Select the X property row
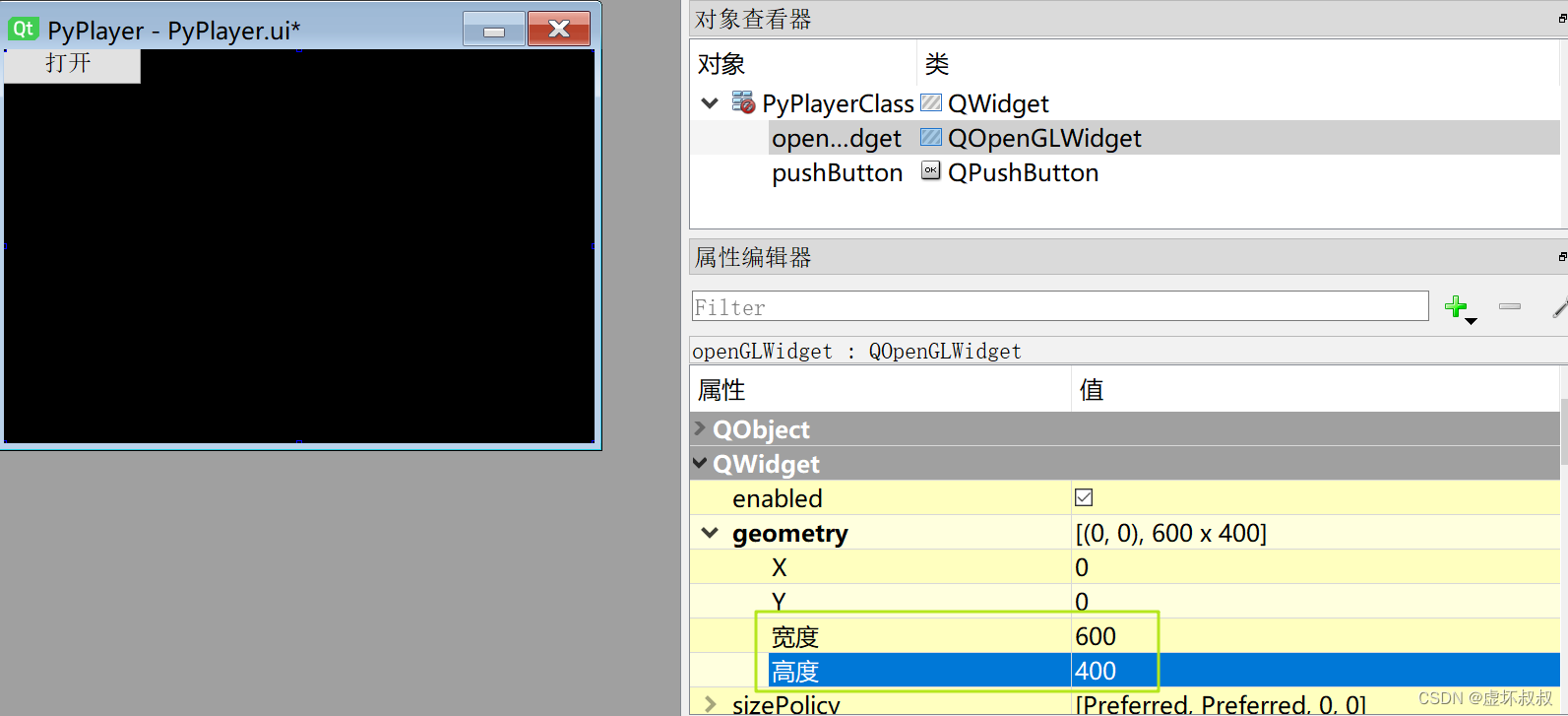 click(x=1125, y=567)
